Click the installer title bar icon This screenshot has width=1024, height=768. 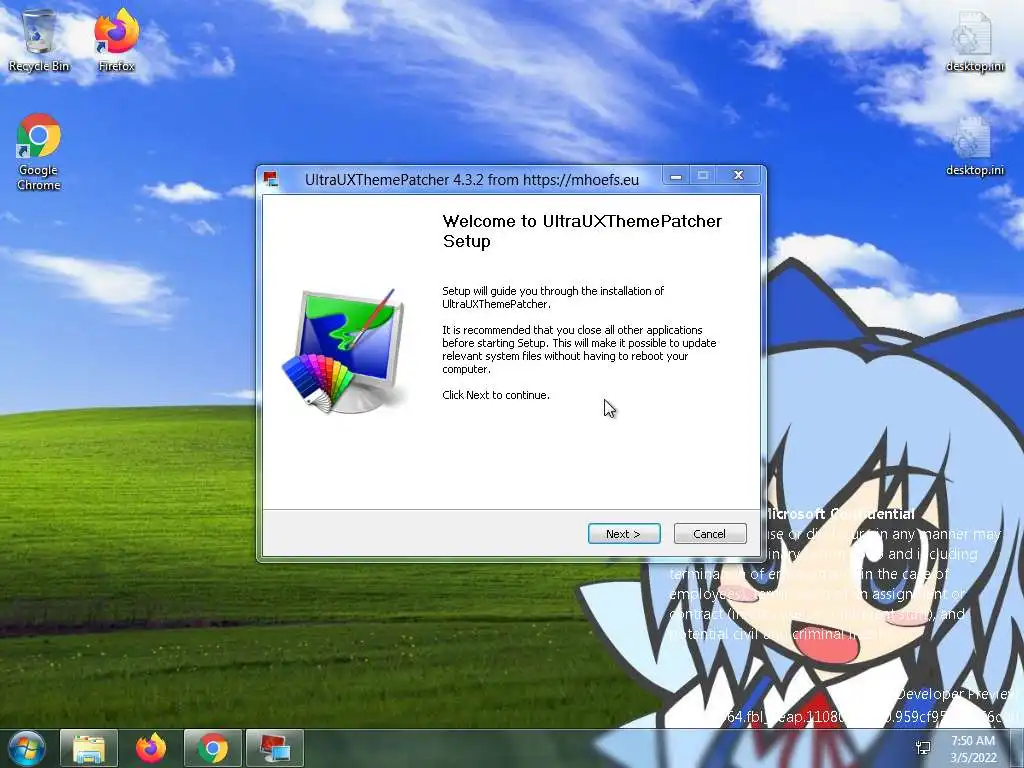click(271, 179)
